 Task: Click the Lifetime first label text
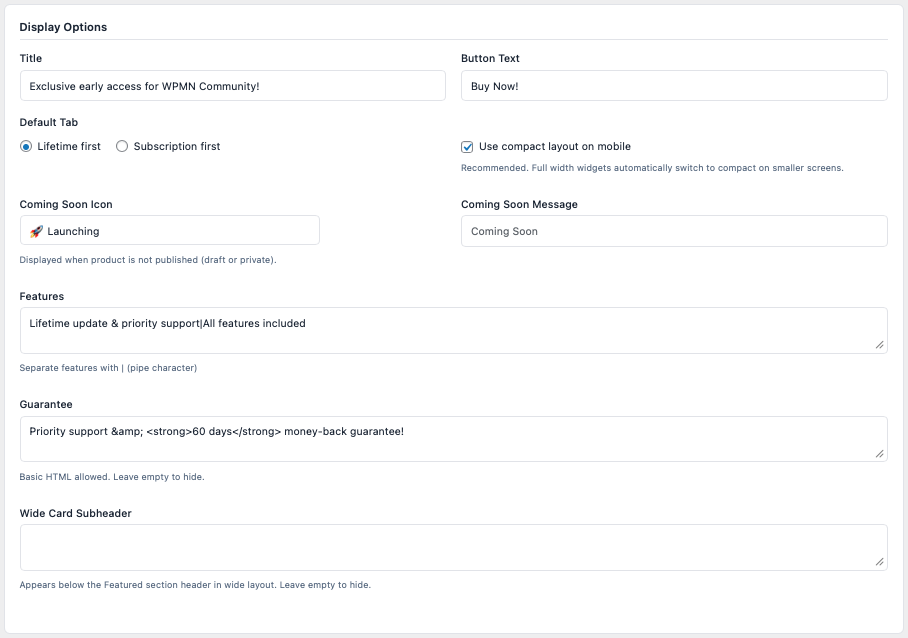point(69,146)
